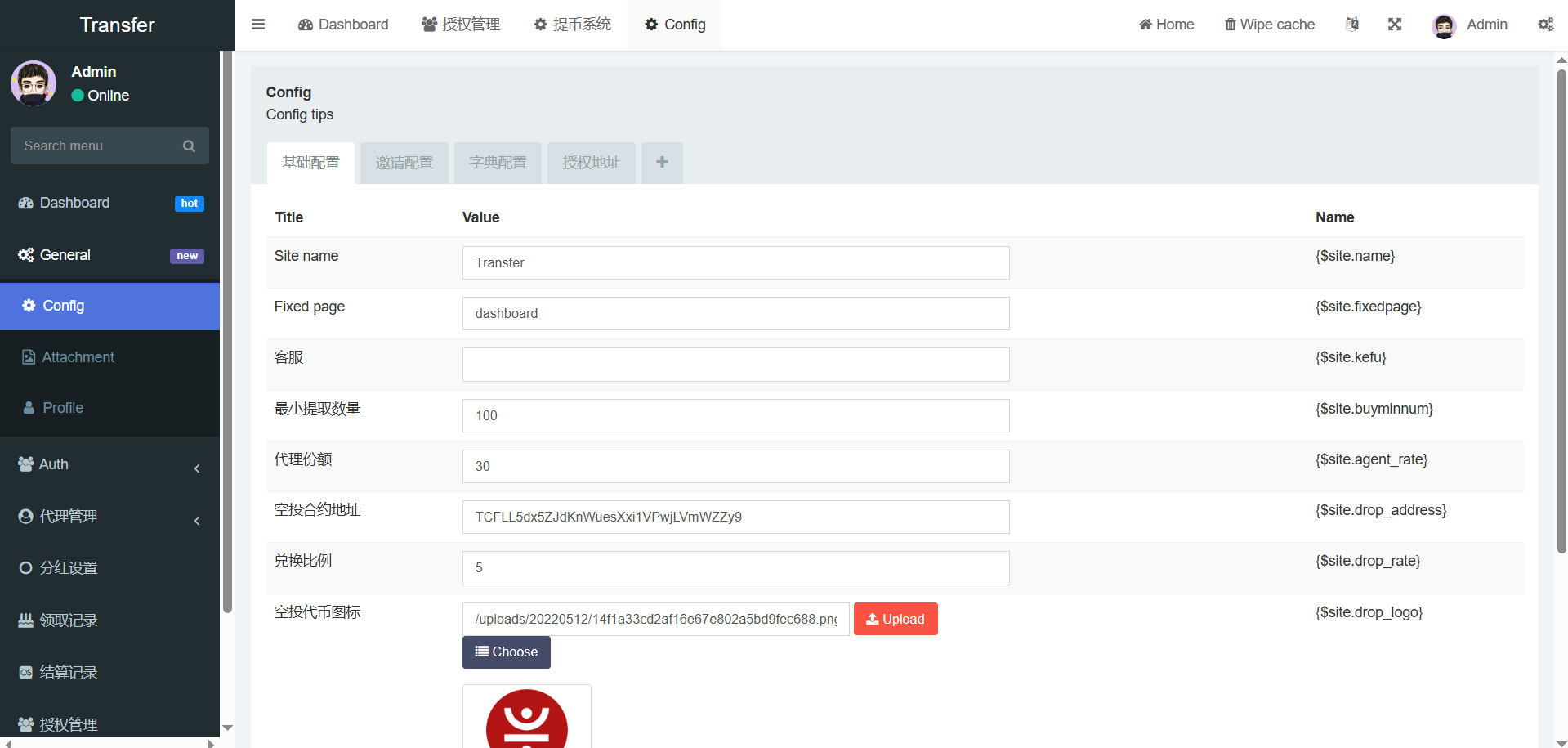Open the settings gears icon at top right
The image size is (1568, 748).
tap(1546, 25)
